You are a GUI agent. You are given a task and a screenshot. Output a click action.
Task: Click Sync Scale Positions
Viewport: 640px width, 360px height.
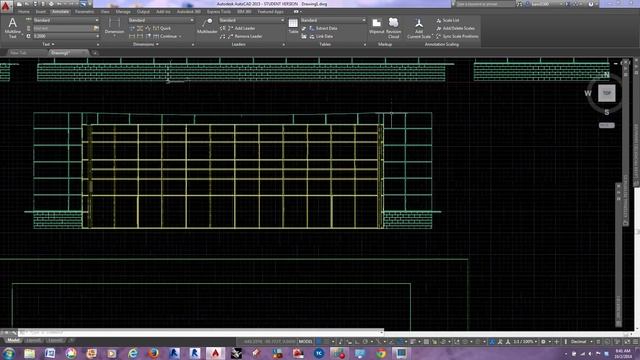(x=457, y=36)
